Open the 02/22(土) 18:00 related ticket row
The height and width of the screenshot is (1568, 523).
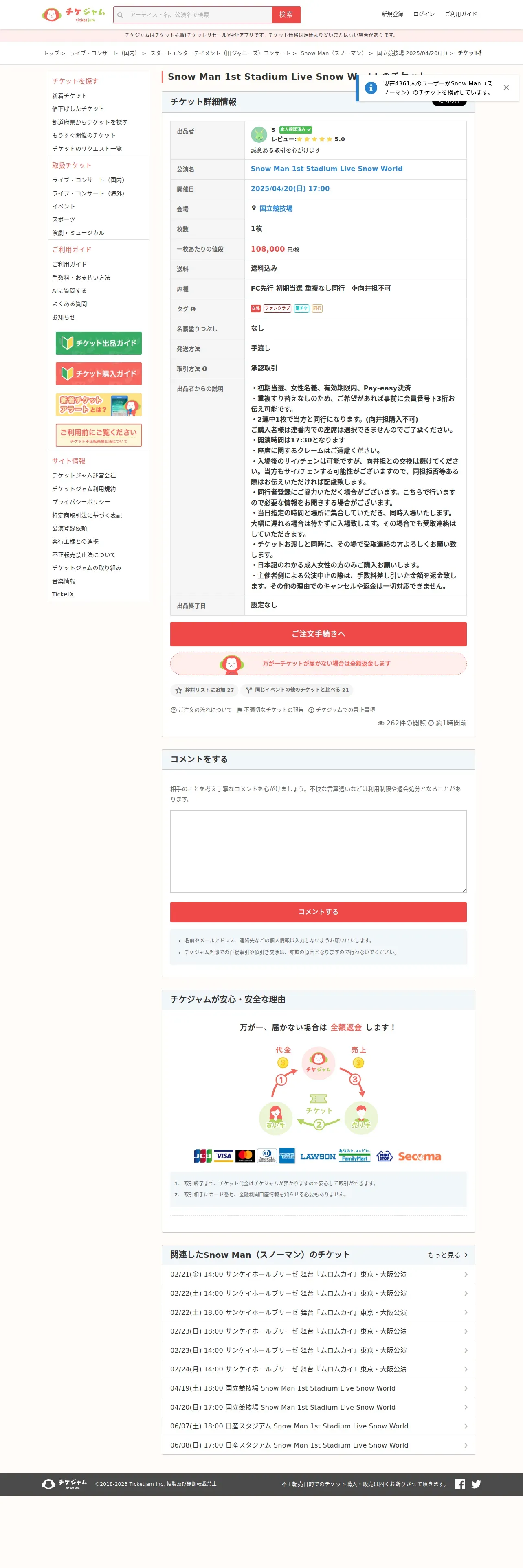319,1312
